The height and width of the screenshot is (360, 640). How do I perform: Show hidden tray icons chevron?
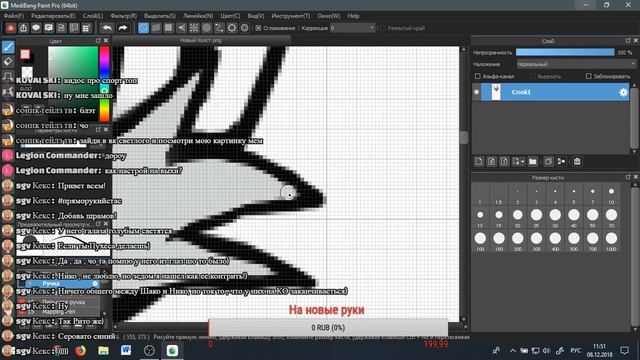(513, 351)
